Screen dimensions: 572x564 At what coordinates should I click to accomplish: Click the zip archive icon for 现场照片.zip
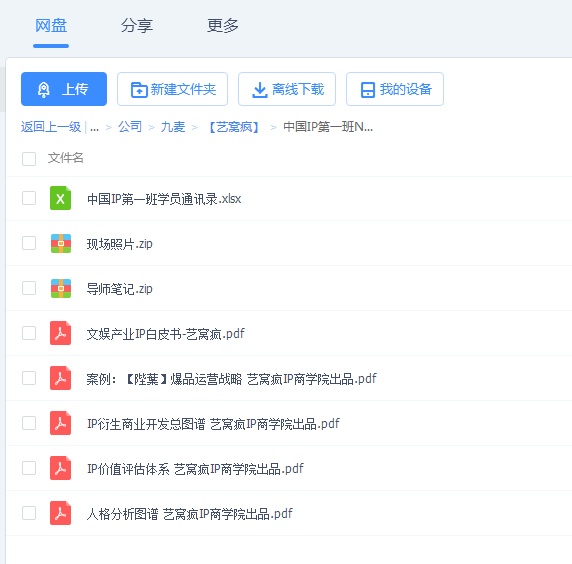click(x=61, y=243)
